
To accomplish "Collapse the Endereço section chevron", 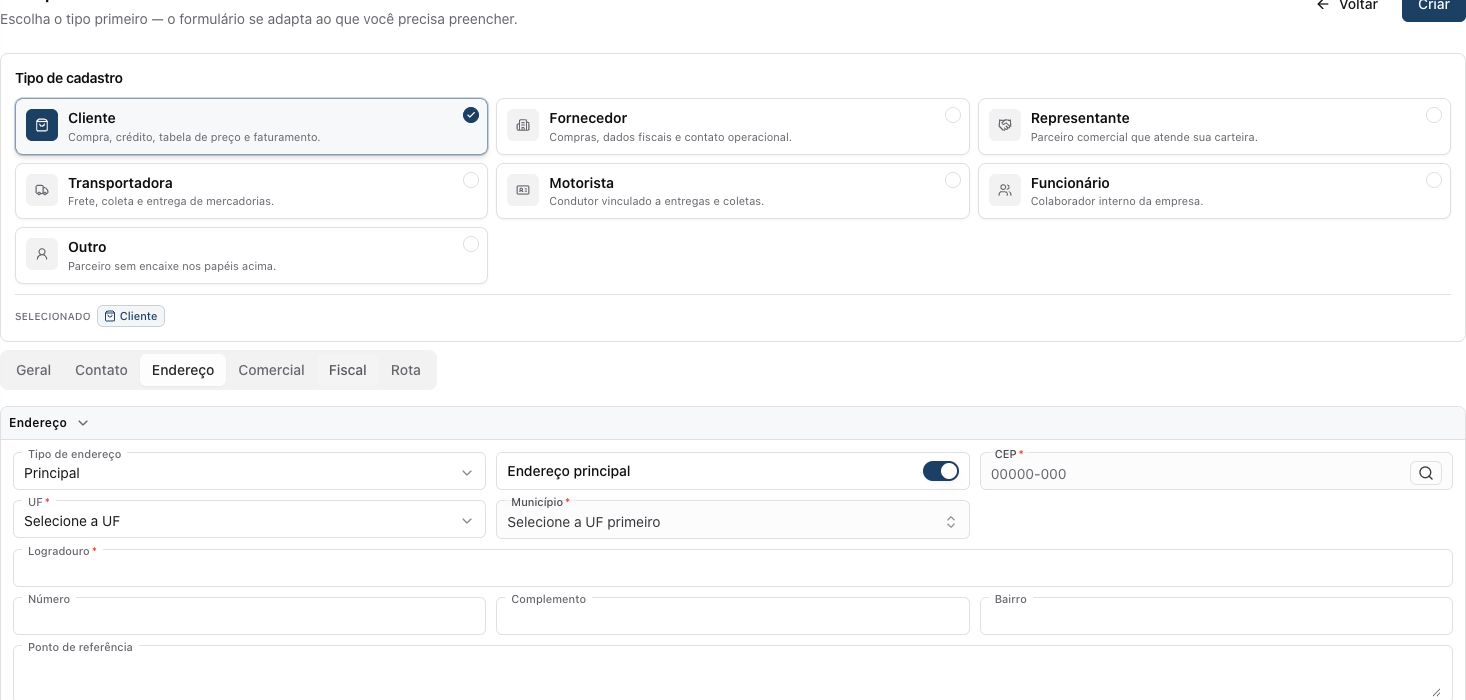I will (83, 423).
